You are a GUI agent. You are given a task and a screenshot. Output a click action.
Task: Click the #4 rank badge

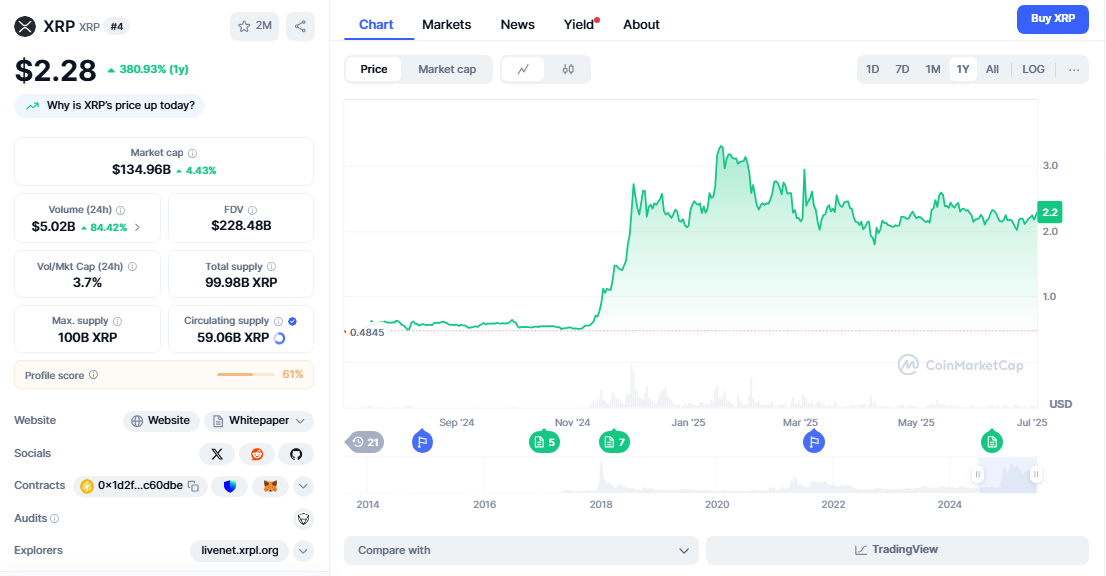(116, 27)
